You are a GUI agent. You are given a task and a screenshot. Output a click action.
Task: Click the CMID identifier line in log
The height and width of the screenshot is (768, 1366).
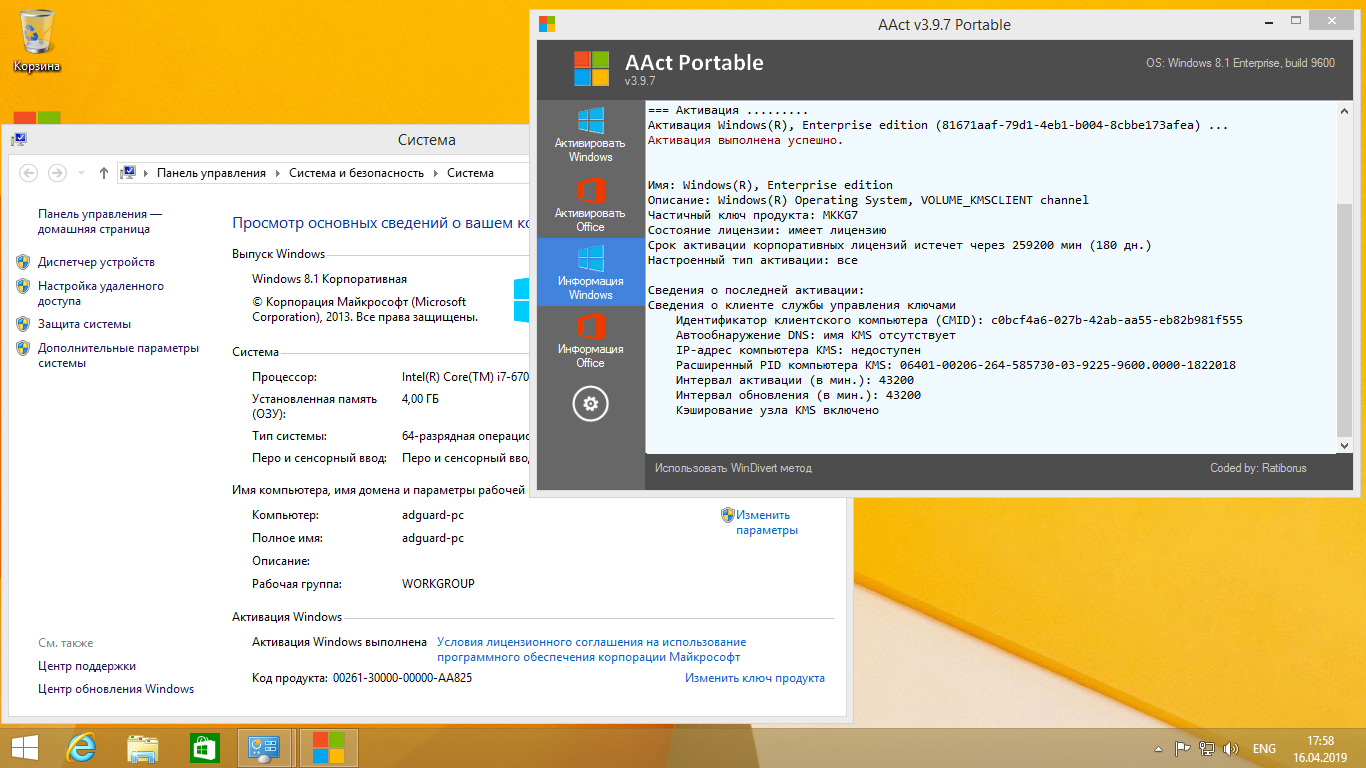coord(959,320)
